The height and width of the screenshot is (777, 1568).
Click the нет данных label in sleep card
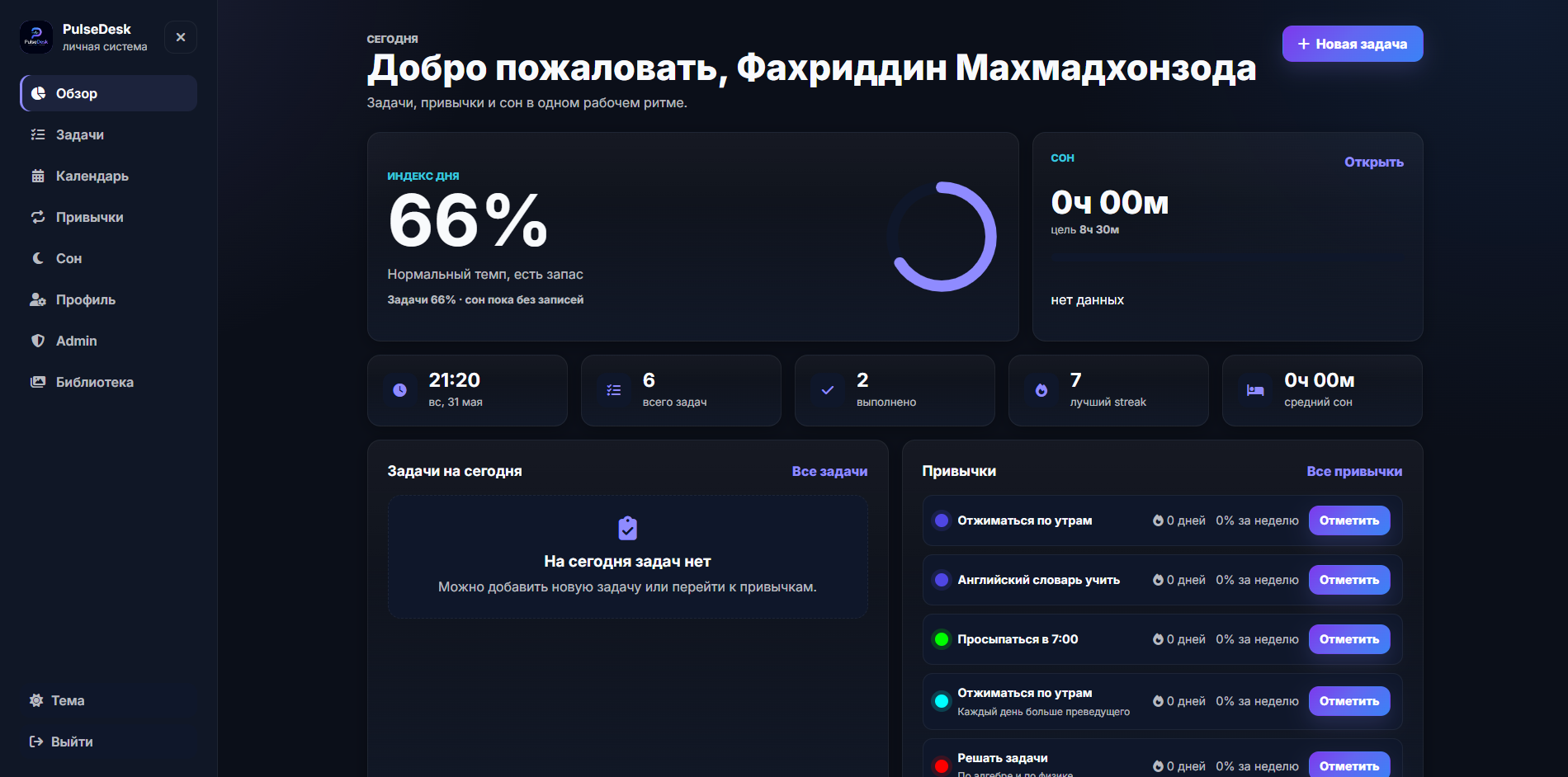(x=1087, y=300)
